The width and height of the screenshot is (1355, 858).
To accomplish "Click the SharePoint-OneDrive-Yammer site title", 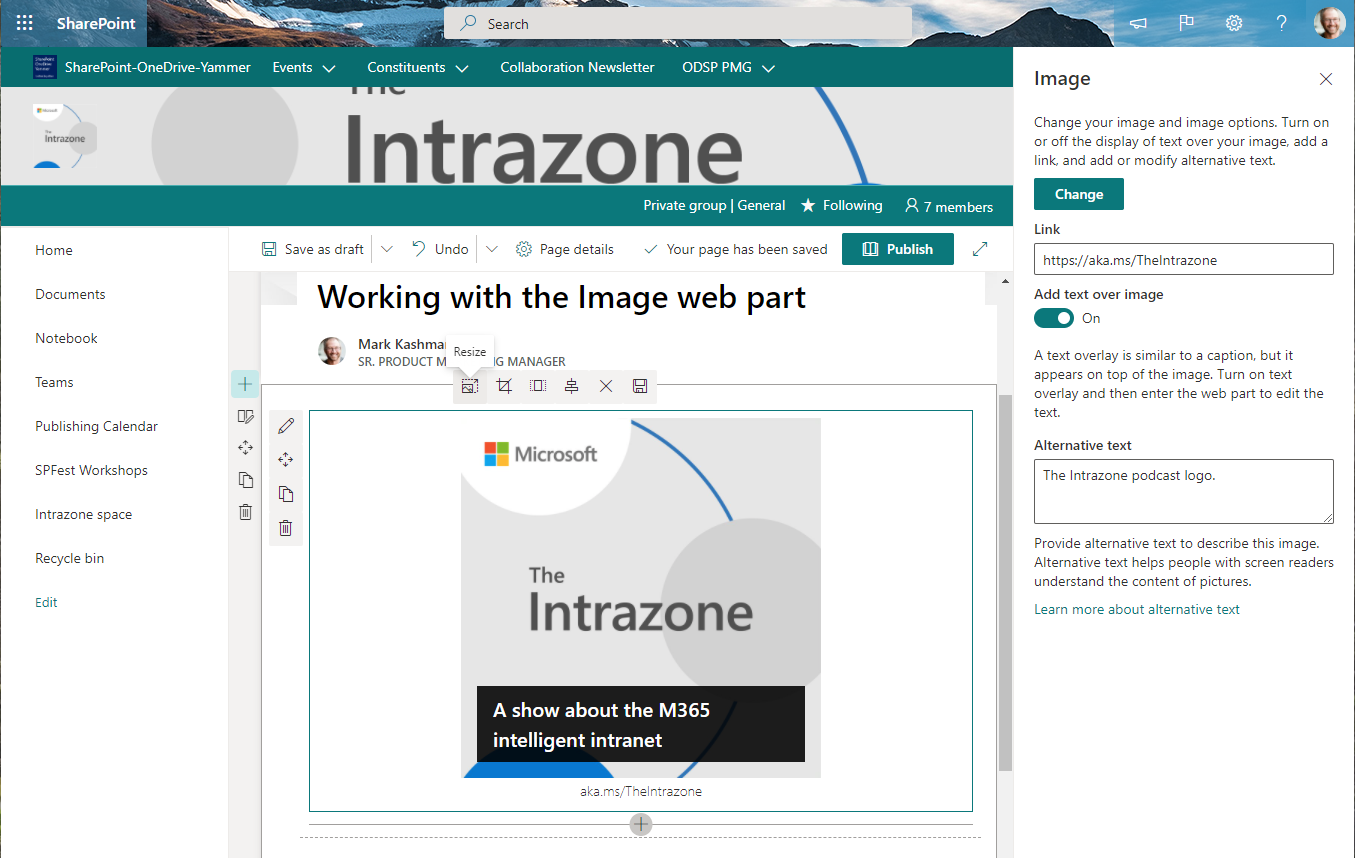I will tap(158, 68).
